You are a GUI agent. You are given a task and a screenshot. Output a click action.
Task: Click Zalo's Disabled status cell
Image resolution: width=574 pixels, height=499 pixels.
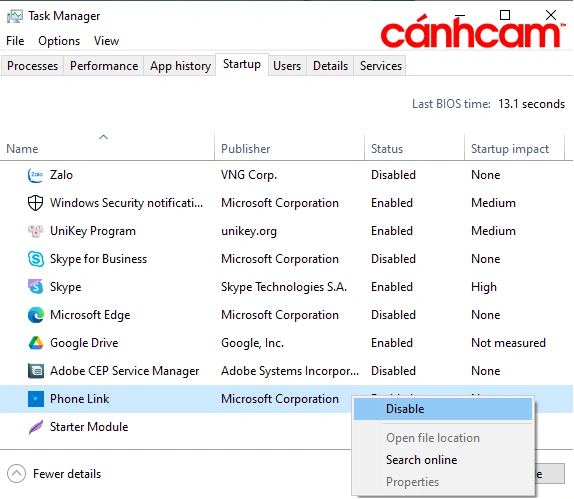[x=393, y=175]
